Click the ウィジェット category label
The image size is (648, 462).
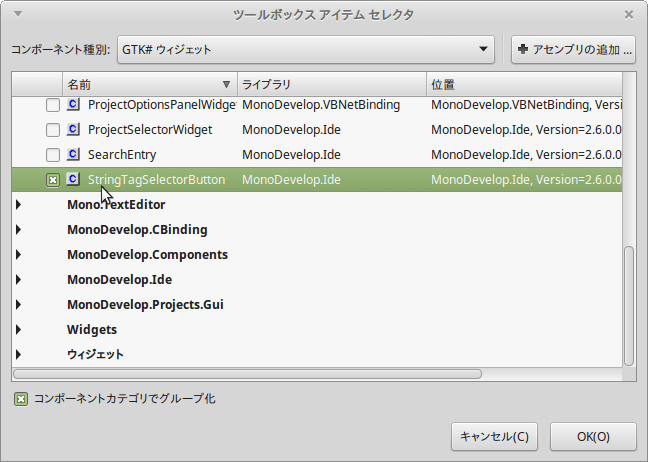[95, 355]
